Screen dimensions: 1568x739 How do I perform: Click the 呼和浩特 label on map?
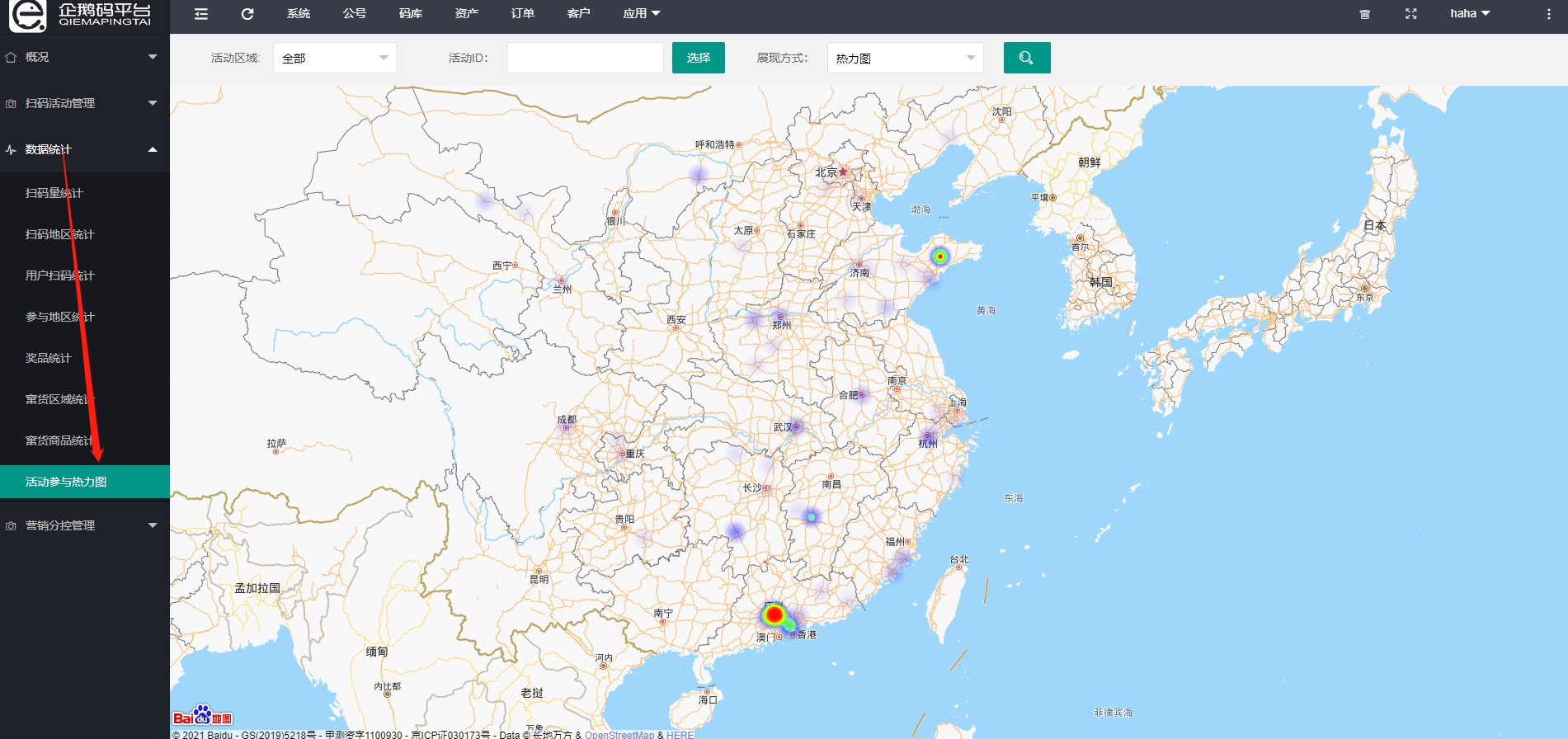(x=714, y=144)
